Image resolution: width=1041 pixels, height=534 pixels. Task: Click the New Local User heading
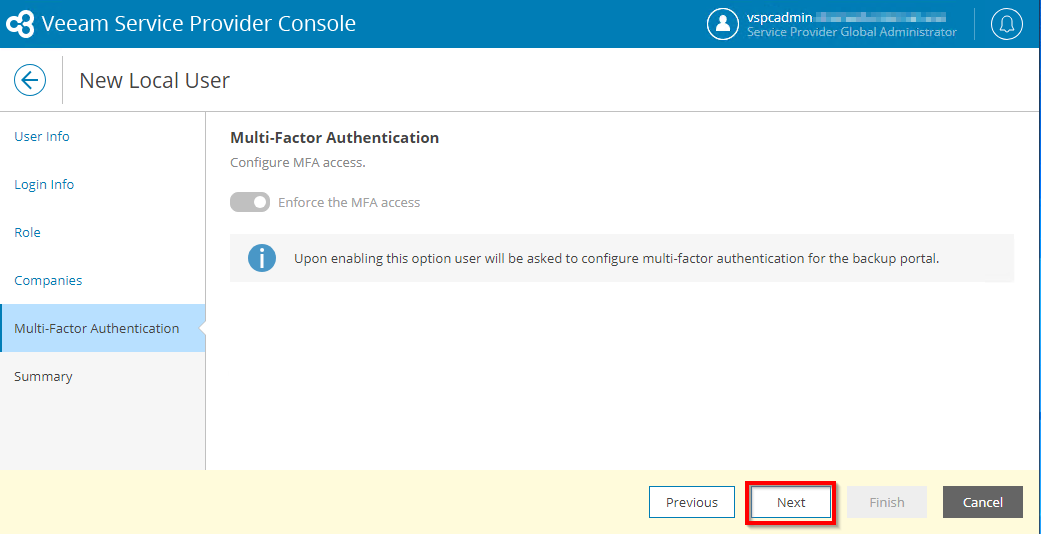(x=155, y=81)
